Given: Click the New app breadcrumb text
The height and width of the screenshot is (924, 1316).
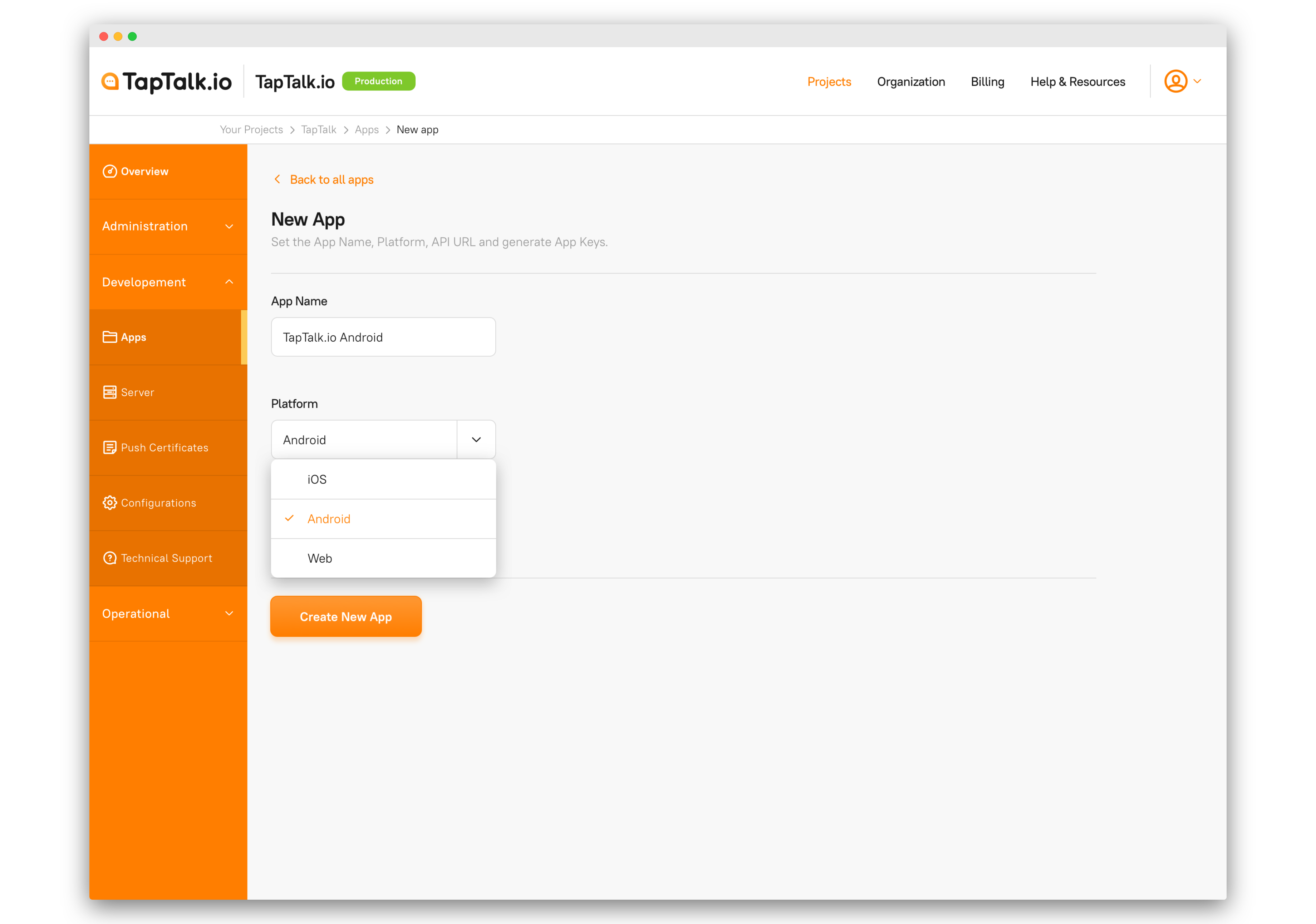Looking at the screenshot, I should click(x=417, y=129).
